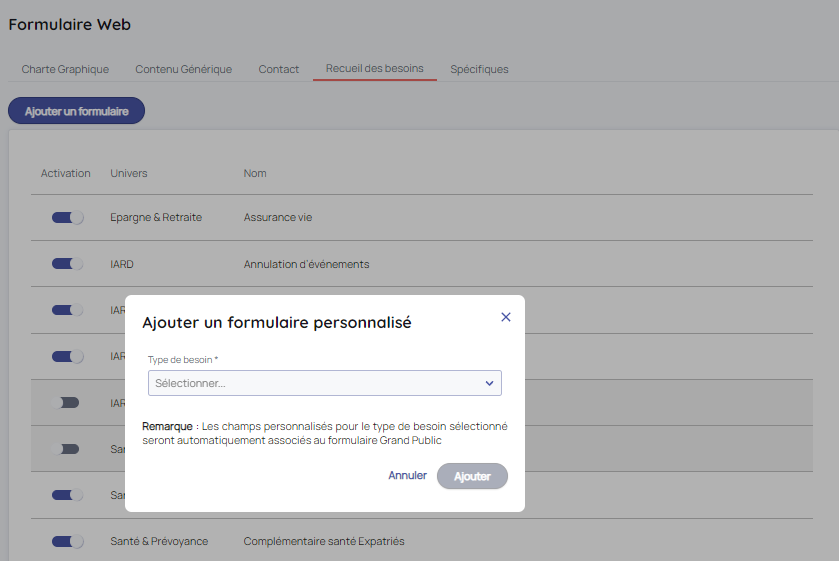This screenshot has width=839, height=561.
Task: Disable the Assurance vie activation toggle
Action: click(67, 217)
